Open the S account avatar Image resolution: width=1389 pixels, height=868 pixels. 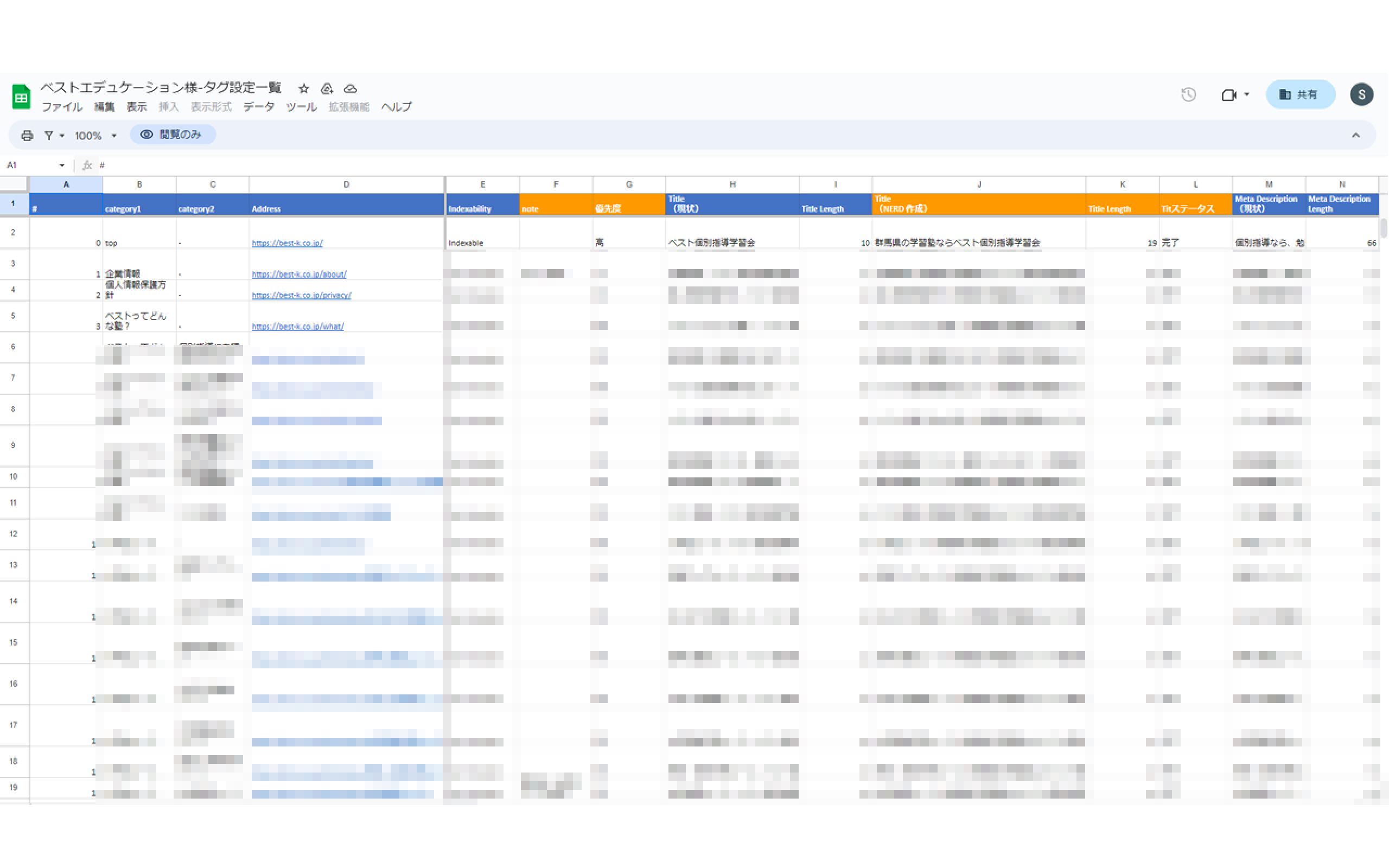(x=1361, y=95)
